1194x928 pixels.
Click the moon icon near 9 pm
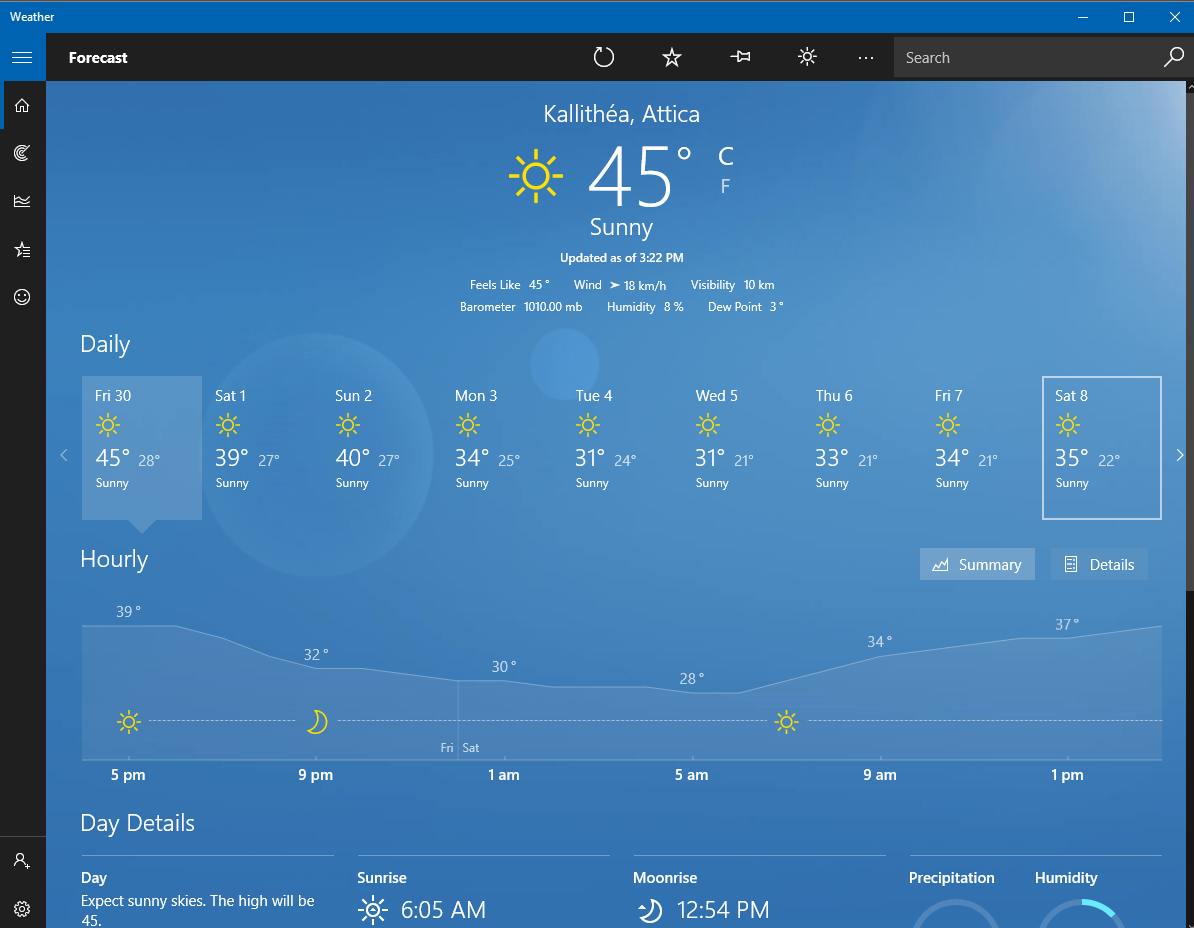click(x=317, y=721)
